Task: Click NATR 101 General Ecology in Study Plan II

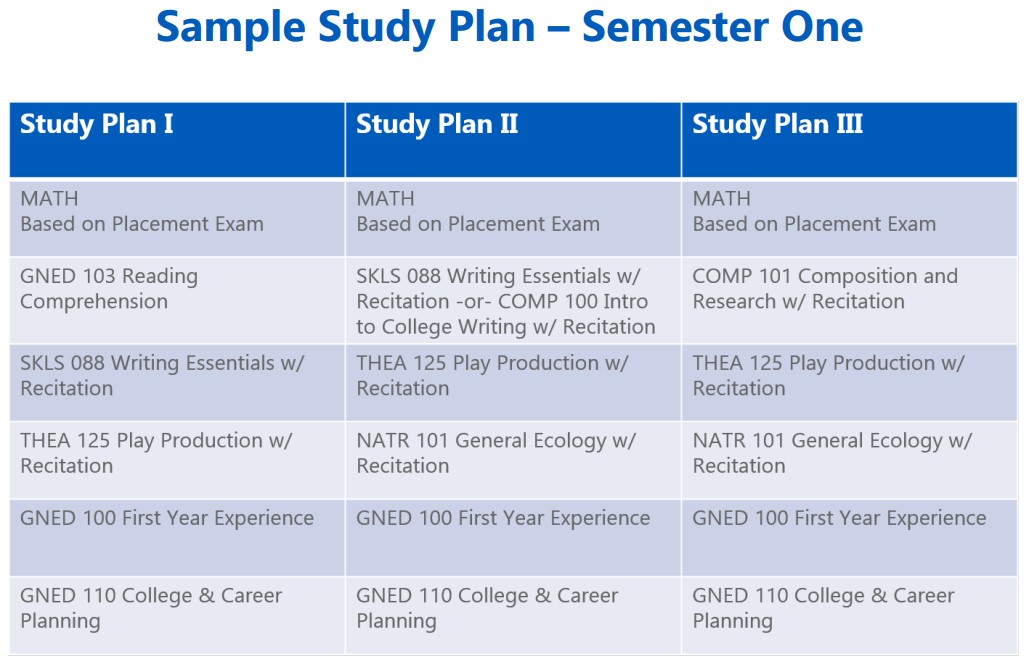Action: [496, 453]
